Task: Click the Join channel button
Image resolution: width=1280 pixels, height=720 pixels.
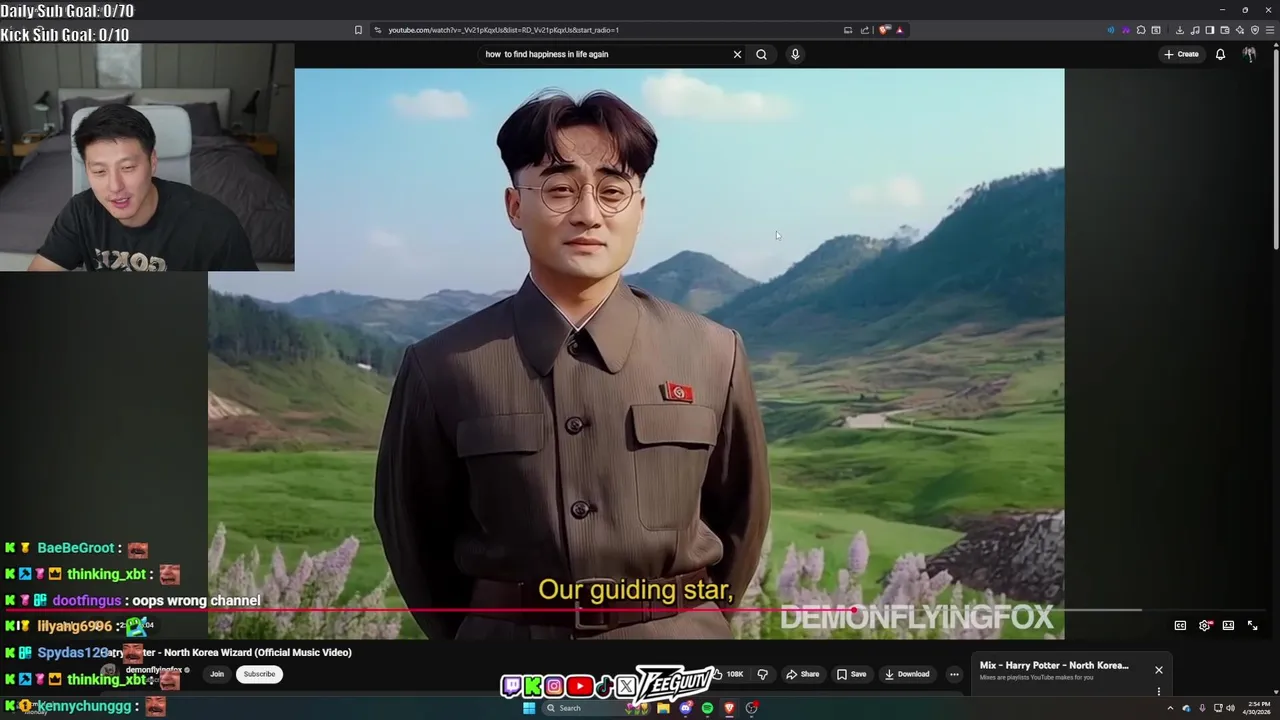Action: [x=217, y=674]
